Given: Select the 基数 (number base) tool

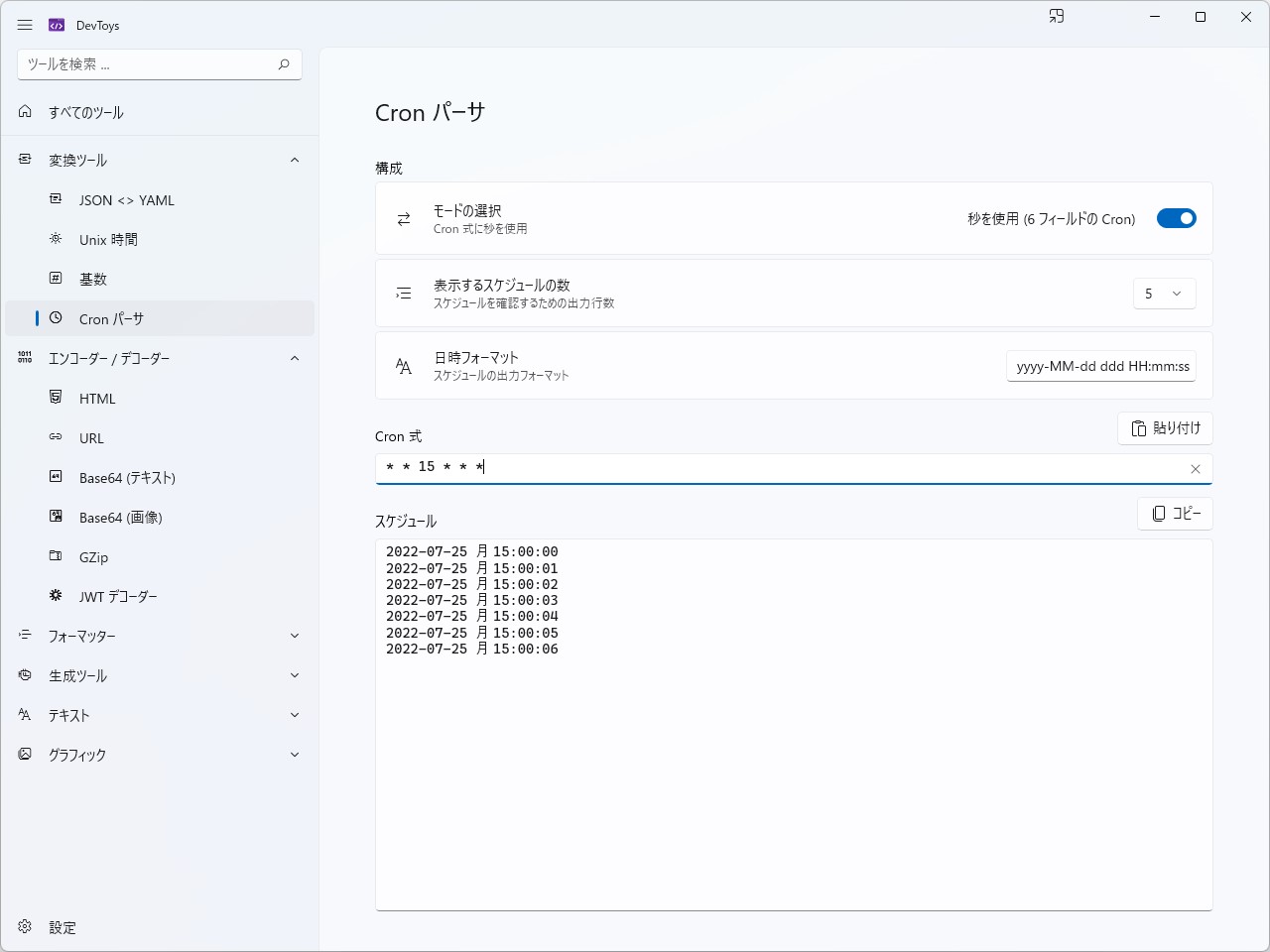Looking at the screenshot, I should pyautogui.click(x=93, y=279).
